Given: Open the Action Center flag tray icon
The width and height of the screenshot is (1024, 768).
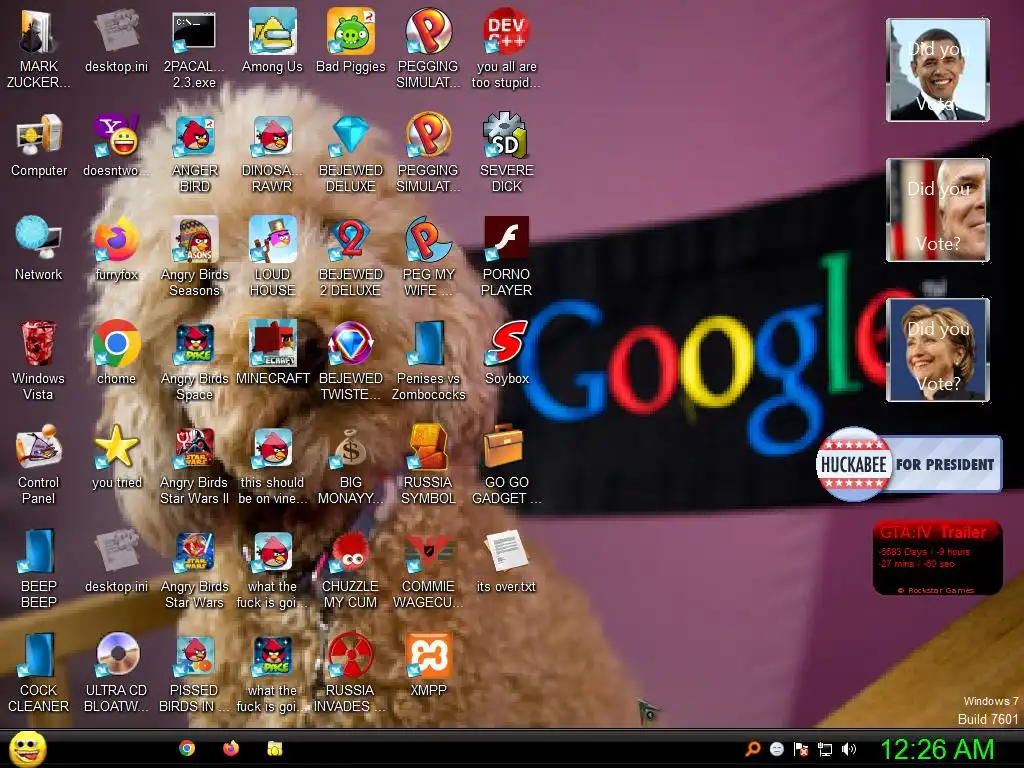Looking at the screenshot, I should 801,749.
